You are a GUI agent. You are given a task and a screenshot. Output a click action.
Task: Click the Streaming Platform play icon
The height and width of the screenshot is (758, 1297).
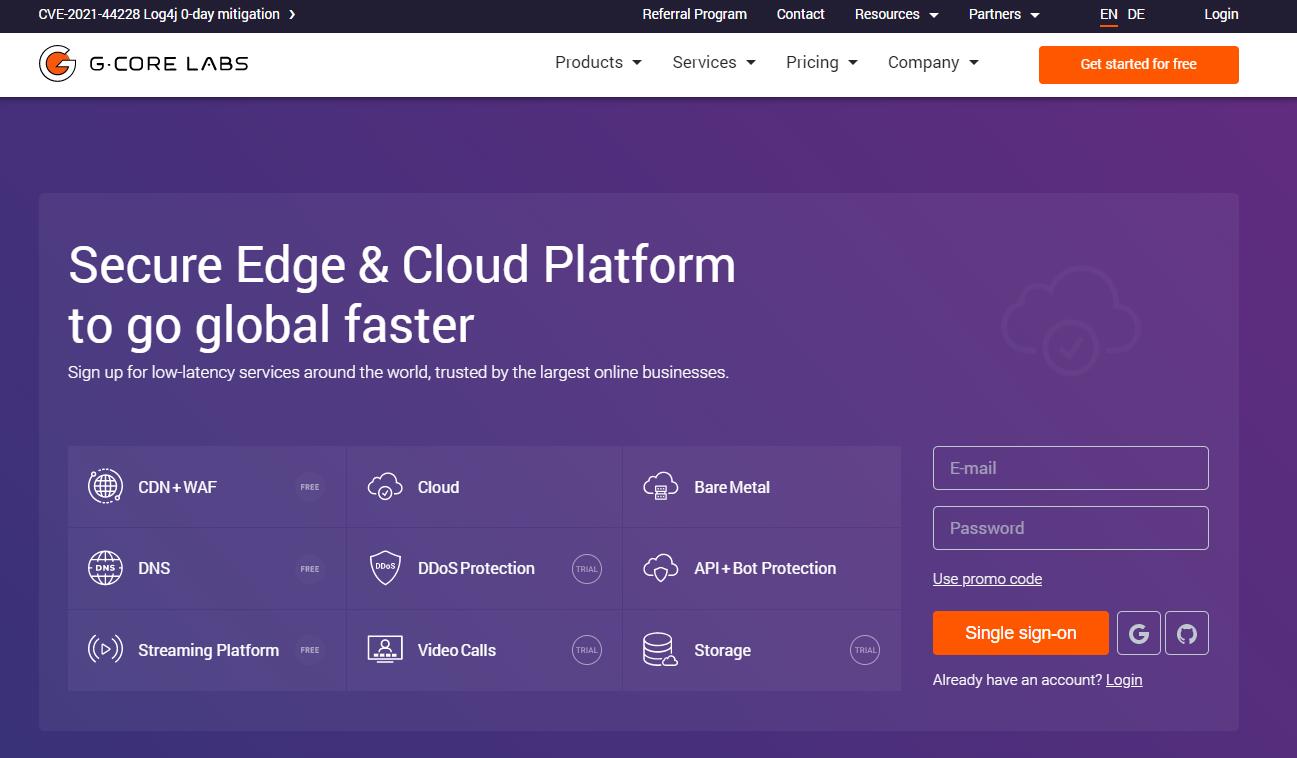(105, 650)
